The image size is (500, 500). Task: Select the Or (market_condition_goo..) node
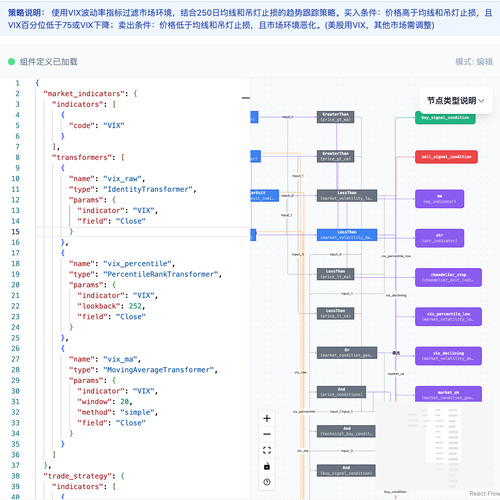pyautogui.click(x=347, y=353)
